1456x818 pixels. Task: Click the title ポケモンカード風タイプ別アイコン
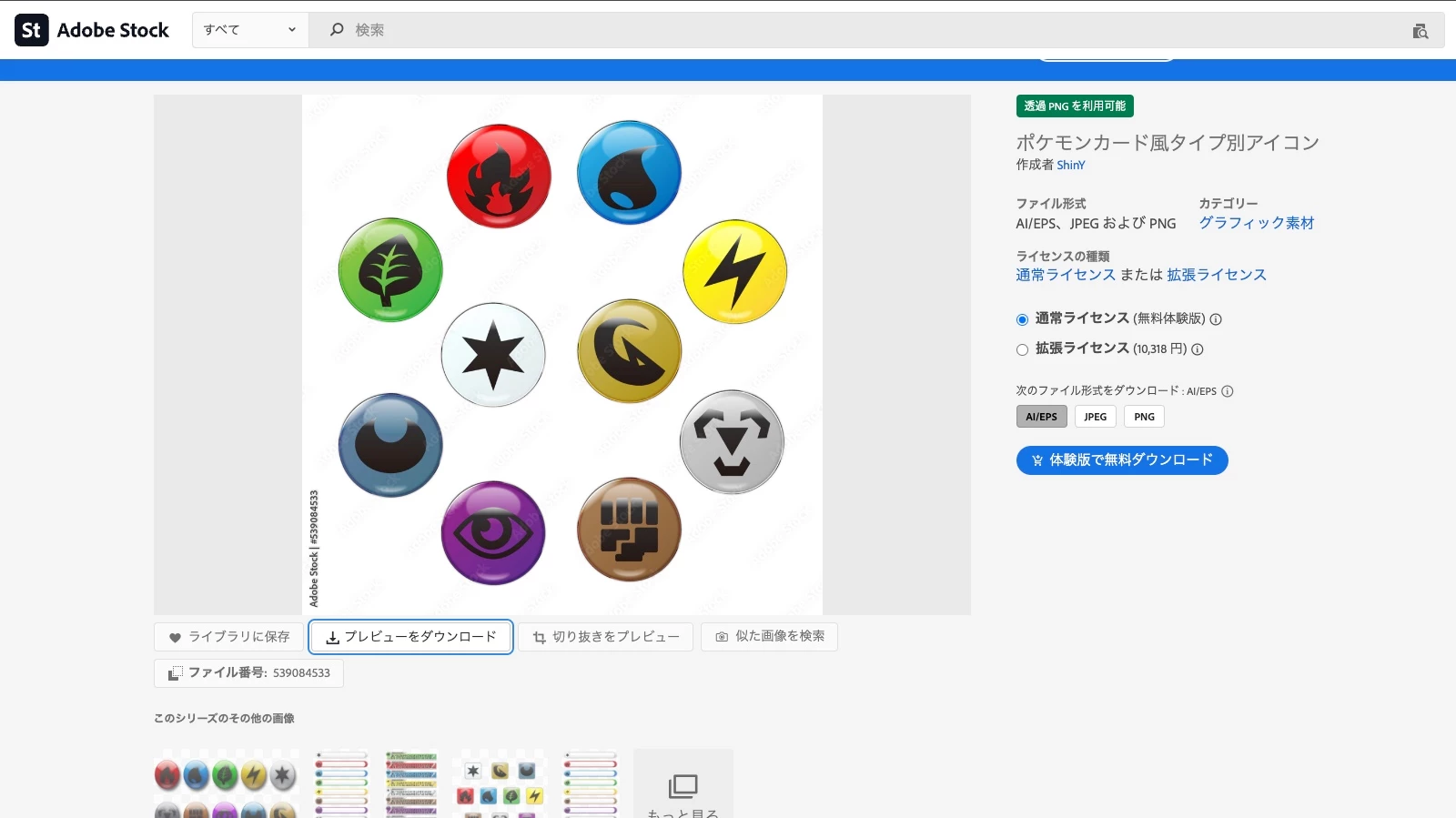pos(1168,143)
